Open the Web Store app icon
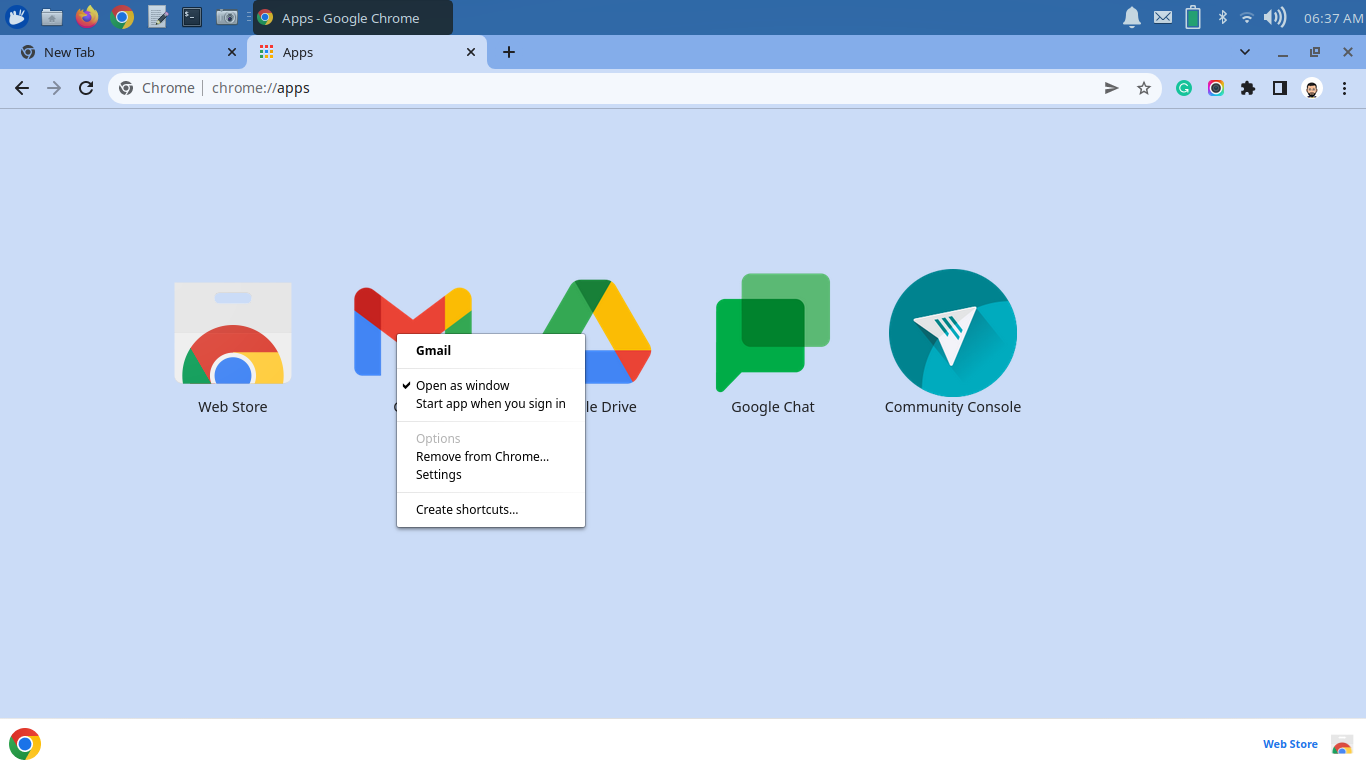Image resolution: width=1366 pixels, height=768 pixels. 233,334
